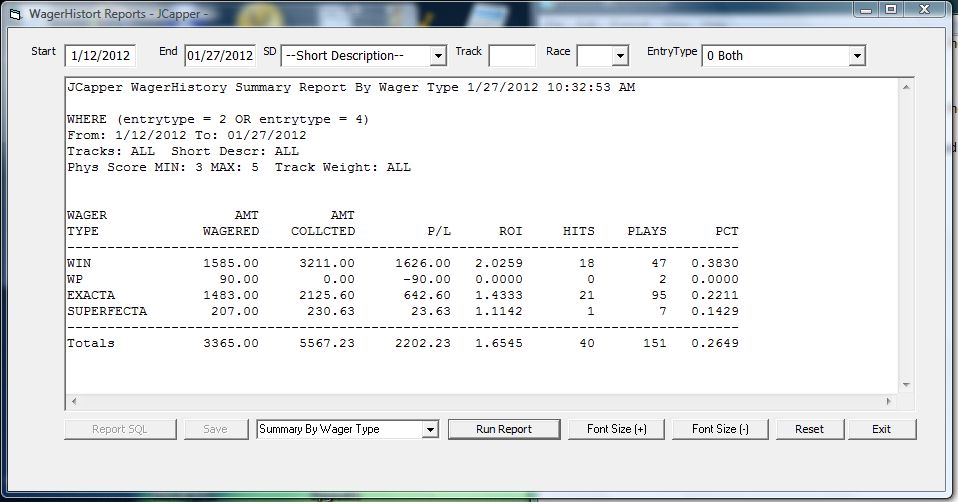The height and width of the screenshot is (502, 958).
Task: Click the total collected value 5567.23
Action: [327, 343]
